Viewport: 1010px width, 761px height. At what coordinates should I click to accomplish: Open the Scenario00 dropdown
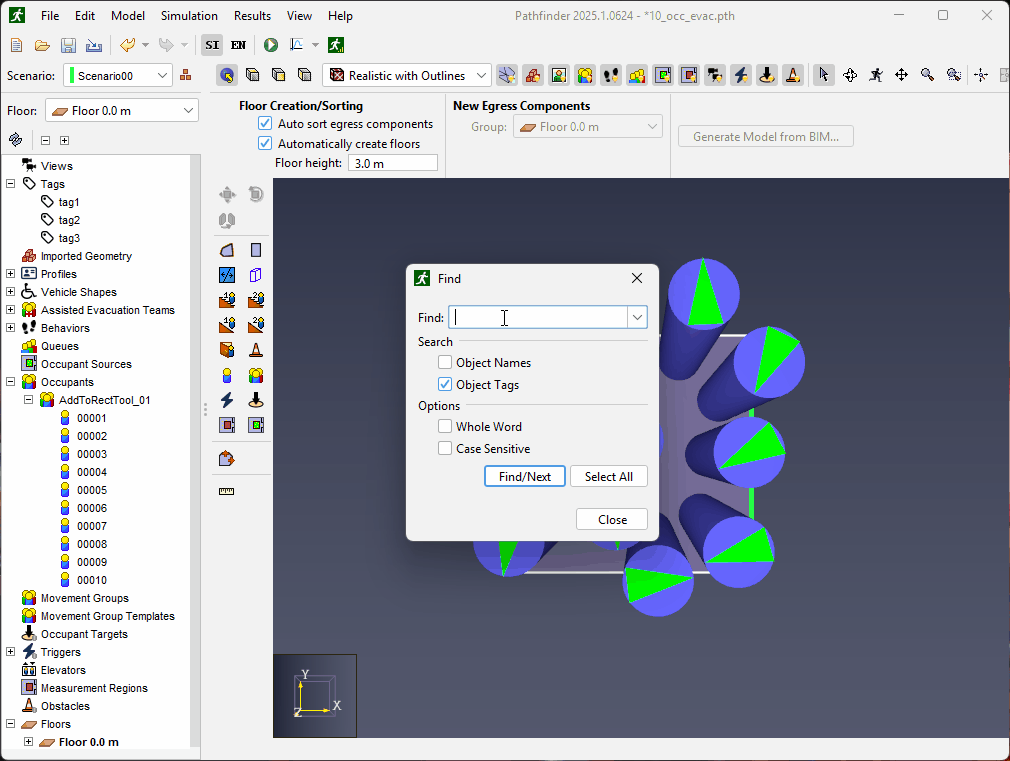[x=118, y=75]
